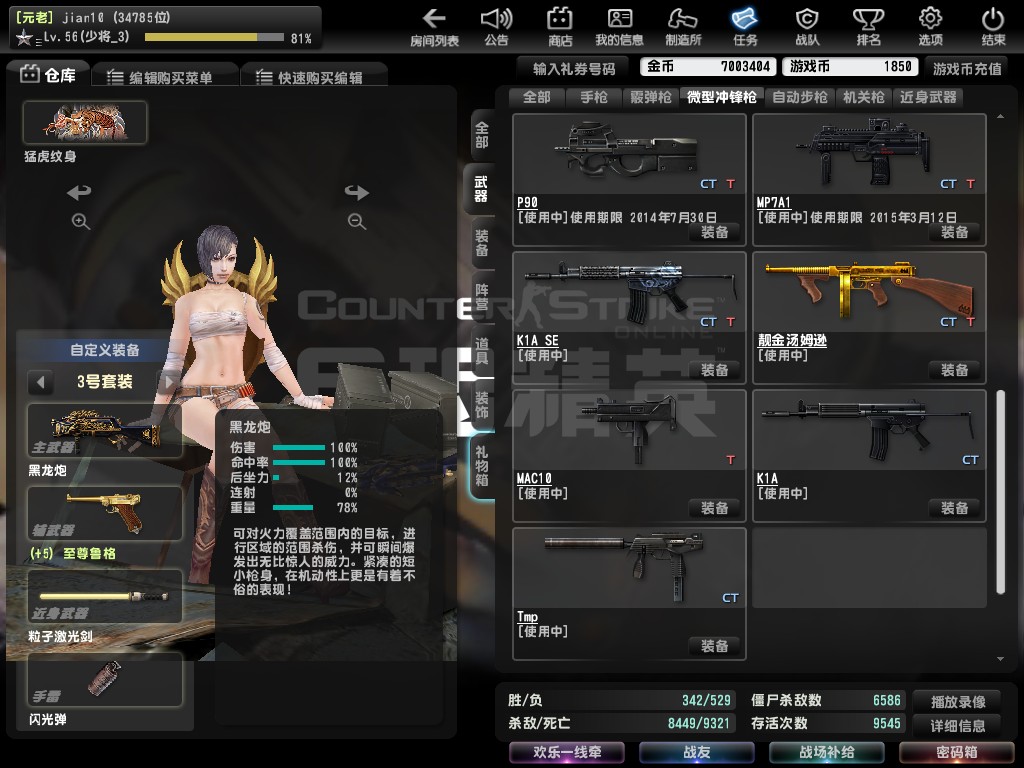The image size is (1024, 768).
Task: Rotate character left arrow
Action: [79, 192]
